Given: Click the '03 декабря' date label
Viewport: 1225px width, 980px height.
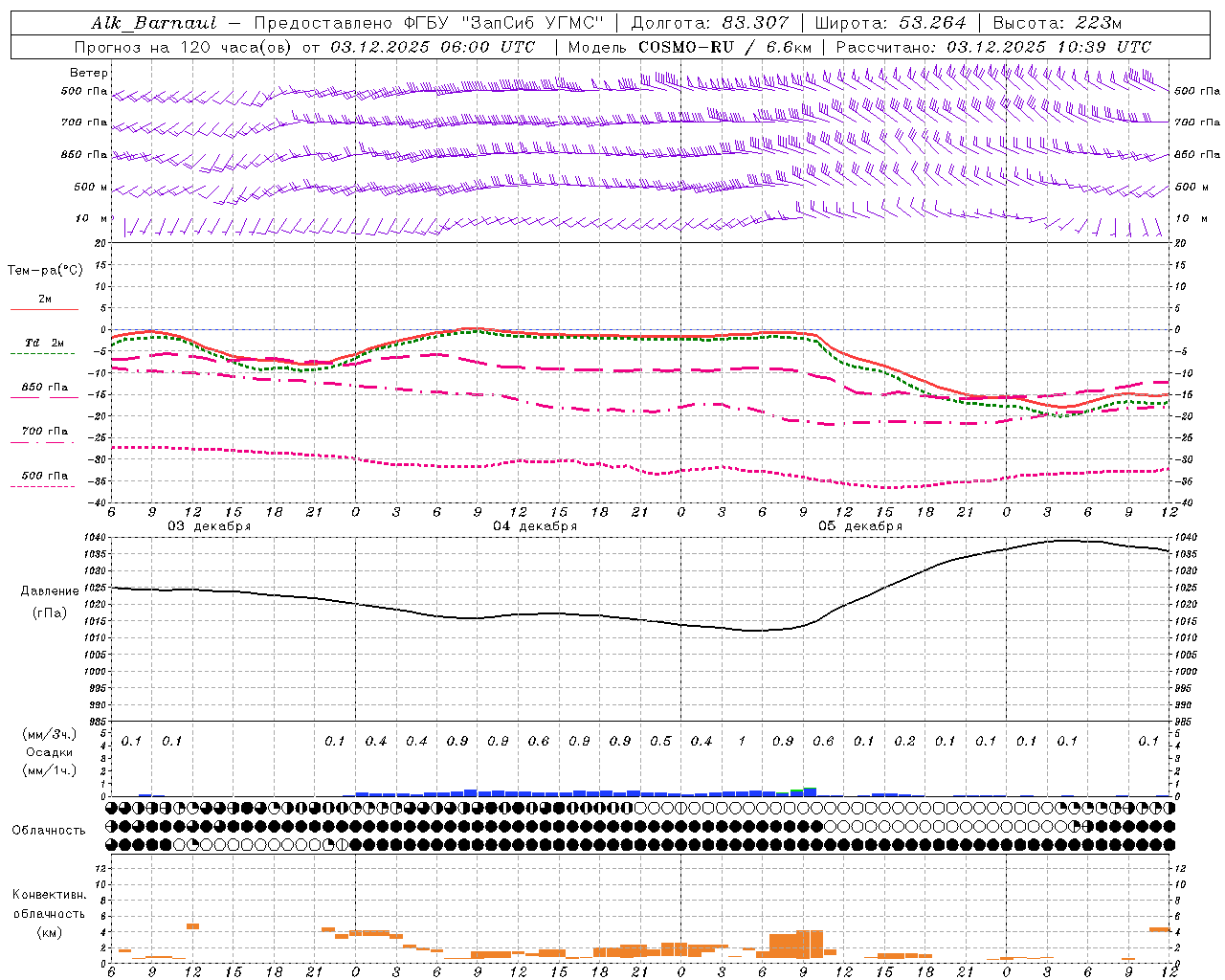Looking at the screenshot, I should point(210,526).
